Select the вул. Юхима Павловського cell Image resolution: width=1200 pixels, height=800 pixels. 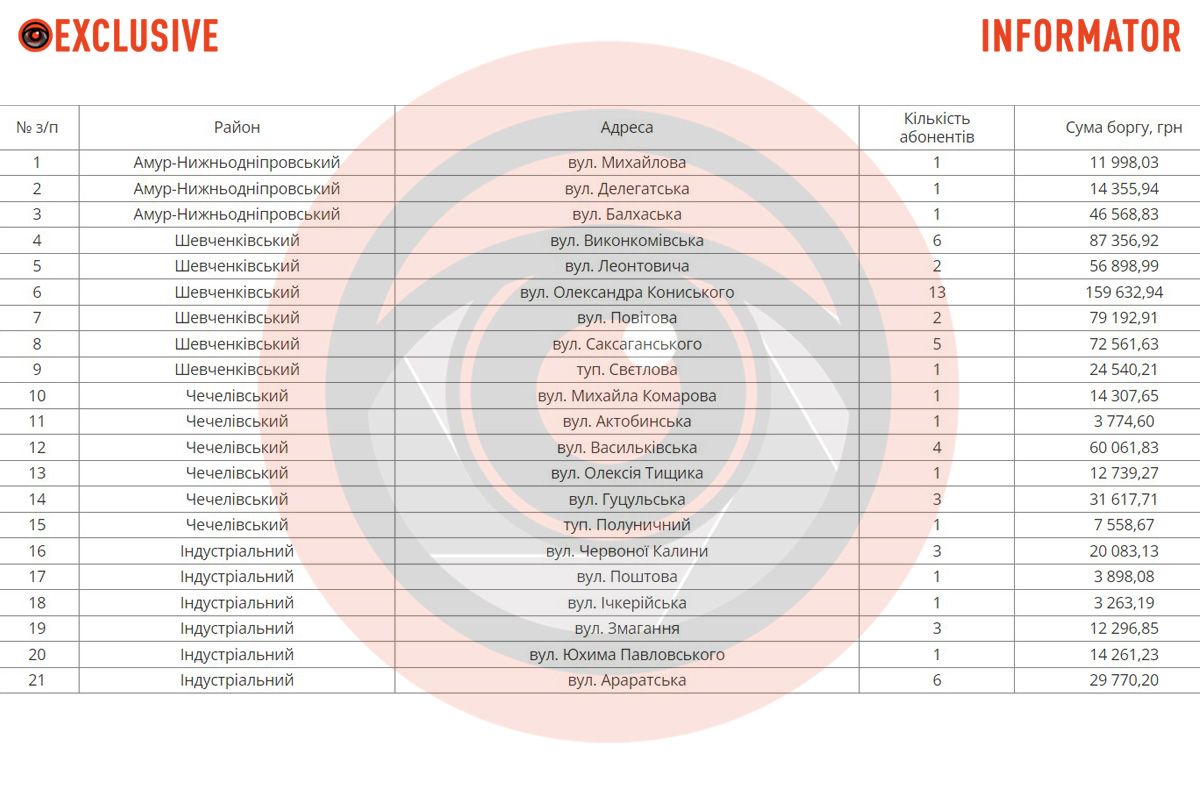(x=627, y=655)
